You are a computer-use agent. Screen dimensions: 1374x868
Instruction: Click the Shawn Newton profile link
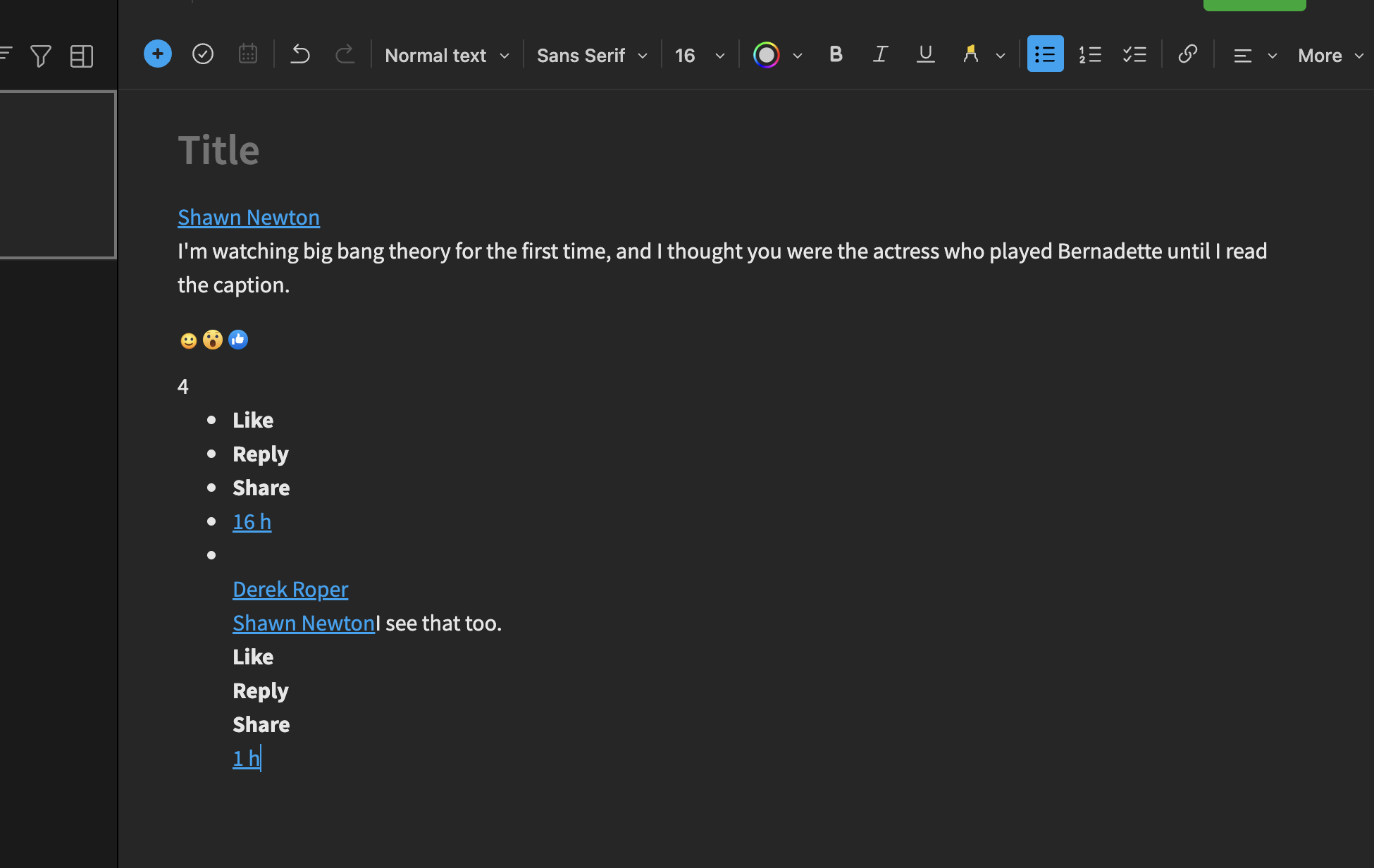248,216
